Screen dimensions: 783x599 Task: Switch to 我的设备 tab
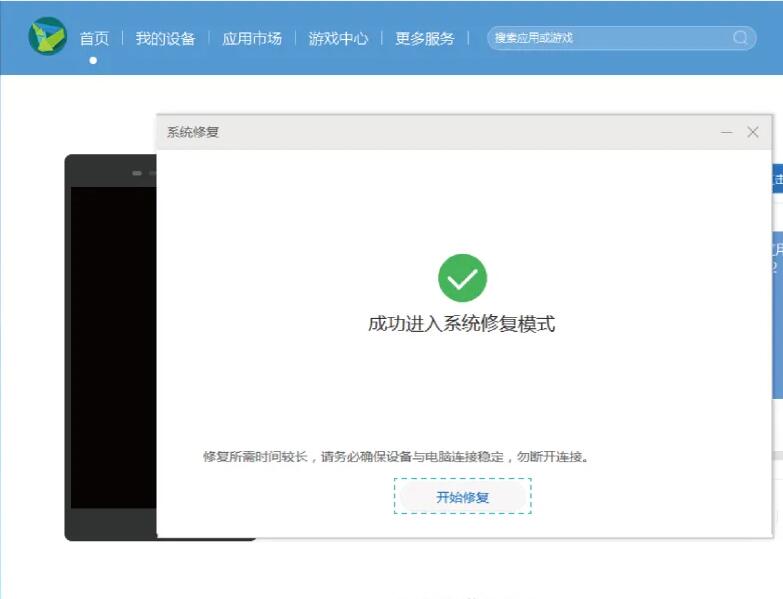pos(165,38)
